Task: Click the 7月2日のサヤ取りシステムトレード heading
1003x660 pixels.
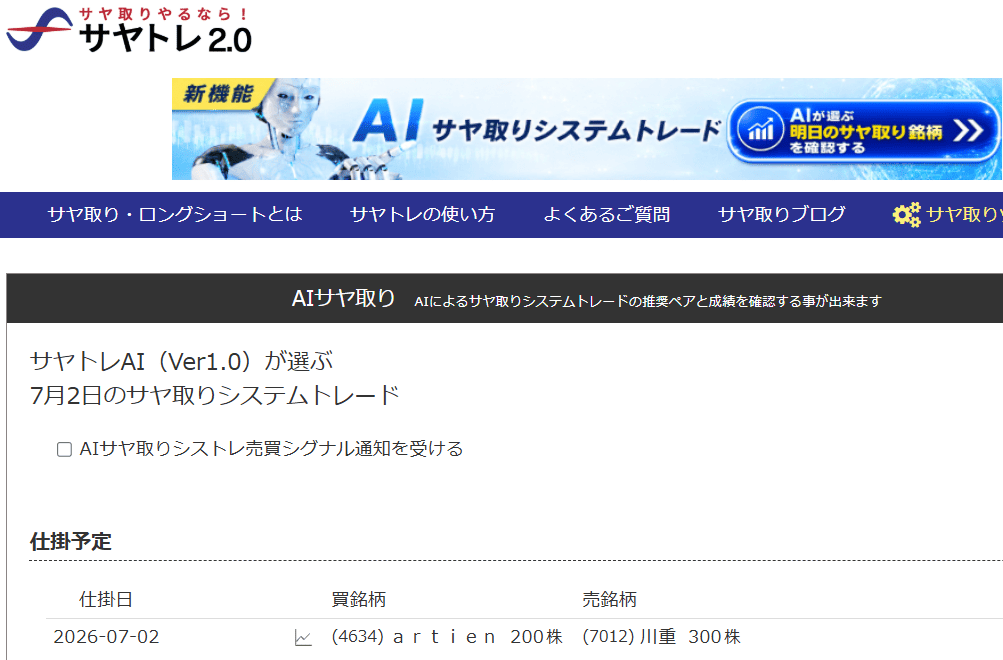Action: pos(215,395)
